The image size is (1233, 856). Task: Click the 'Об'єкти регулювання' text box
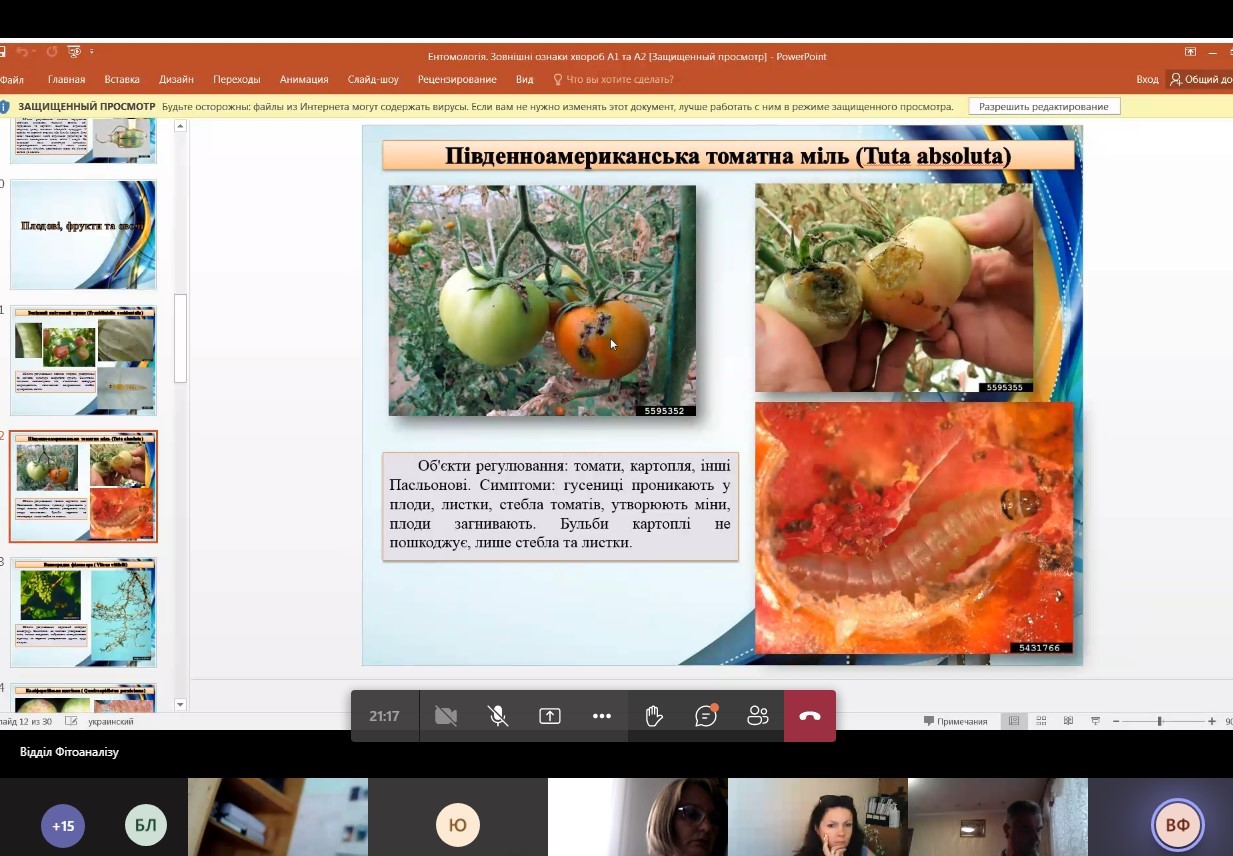(560, 505)
